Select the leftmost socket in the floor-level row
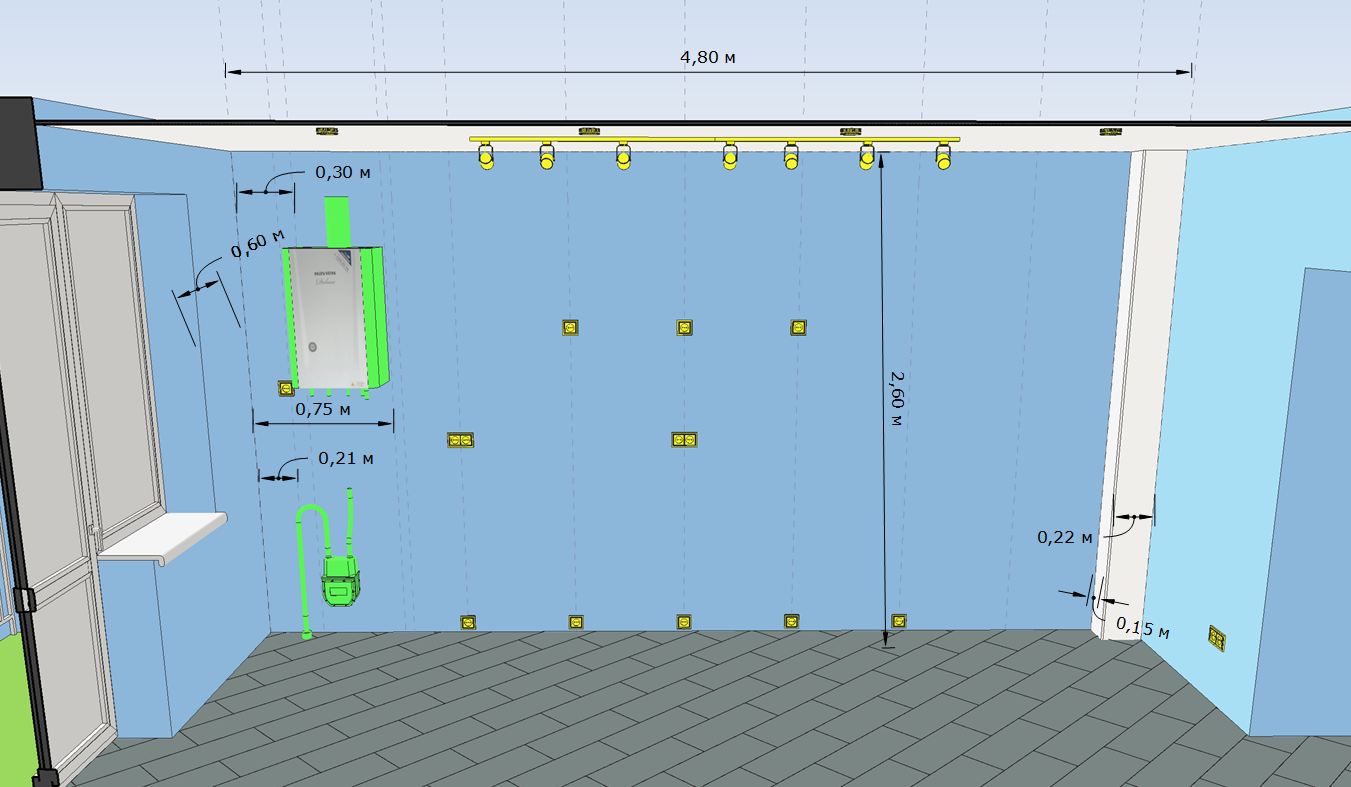 (x=467, y=621)
